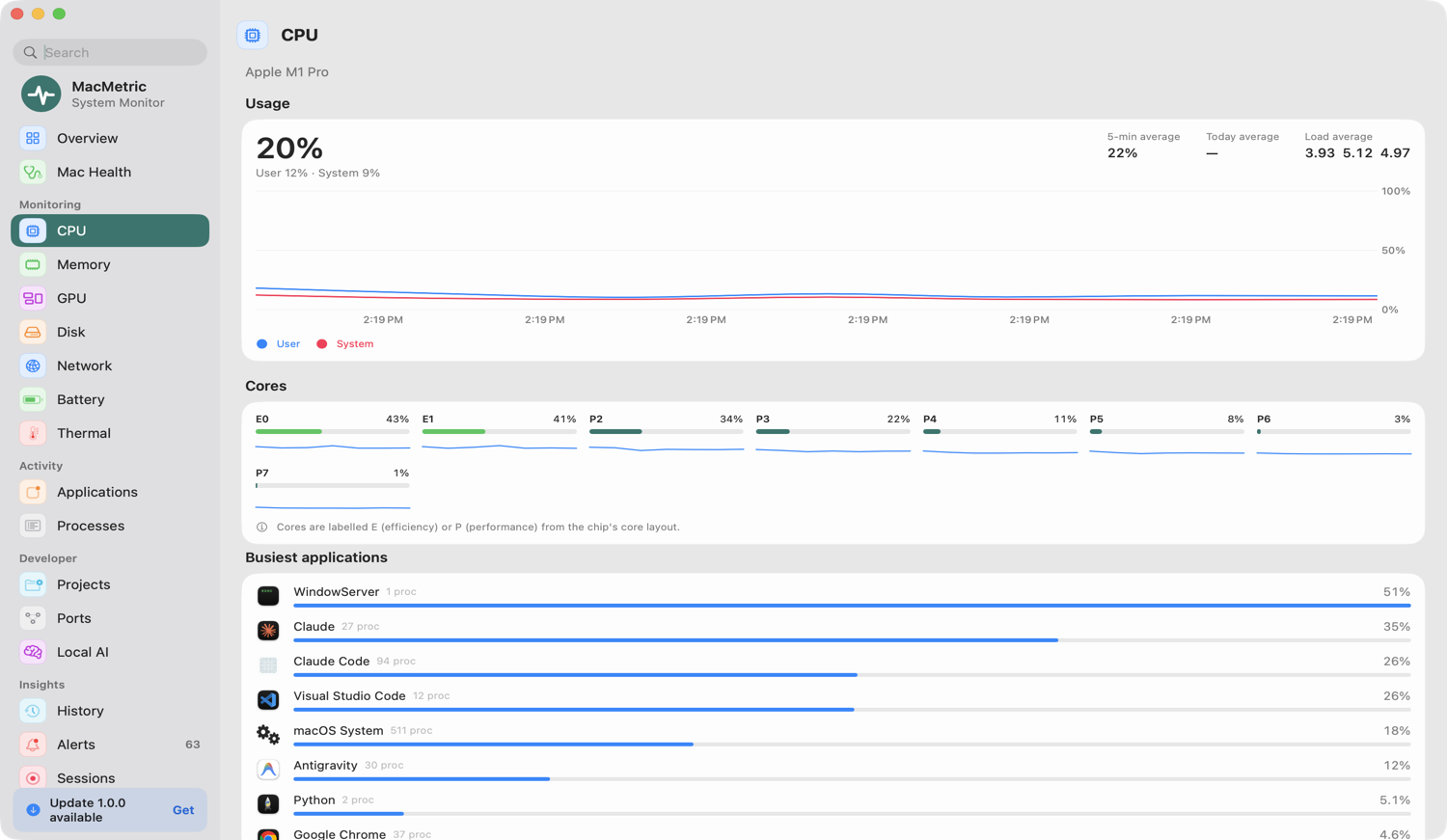Open the Local AI brain icon
This screenshot has width=1447, height=840.
[33, 652]
